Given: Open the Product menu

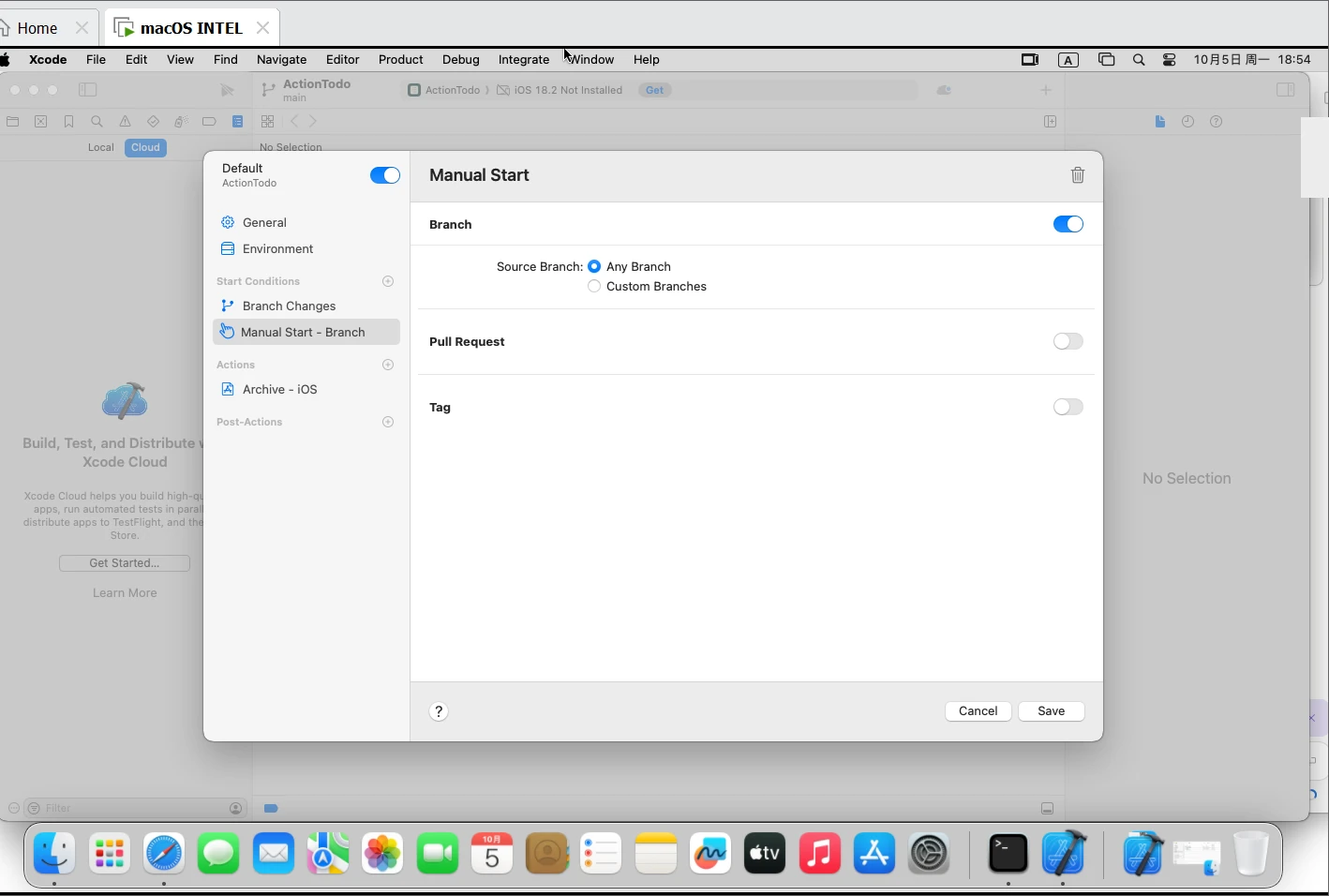Looking at the screenshot, I should (401, 59).
